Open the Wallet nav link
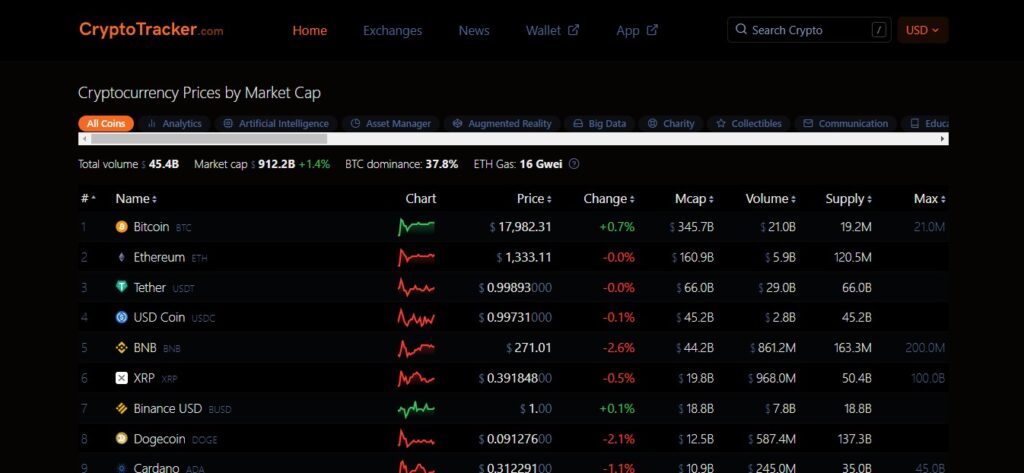The image size is (1024, 473). coord(552,31)
